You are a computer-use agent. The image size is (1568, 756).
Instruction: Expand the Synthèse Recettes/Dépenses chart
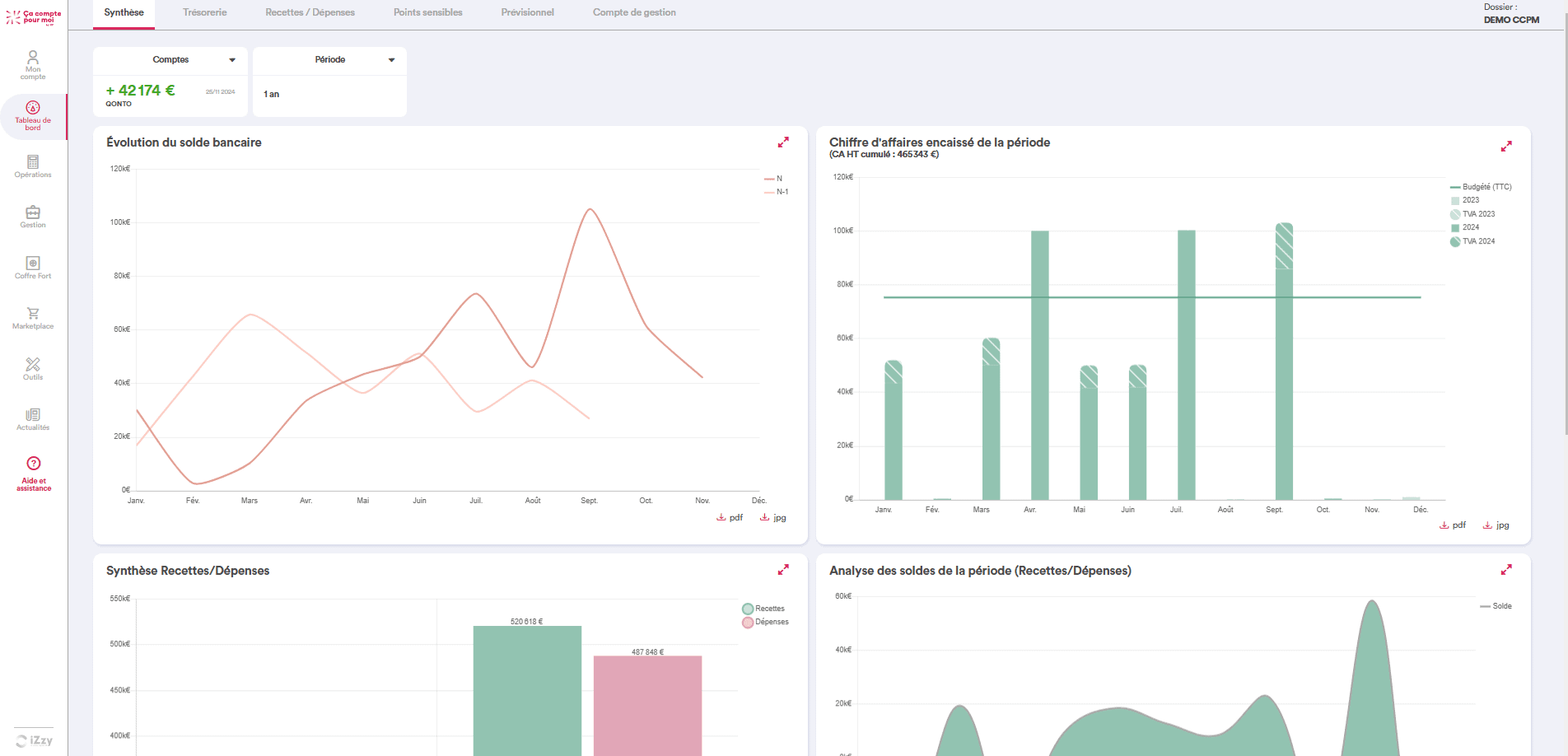coord(783,570)
